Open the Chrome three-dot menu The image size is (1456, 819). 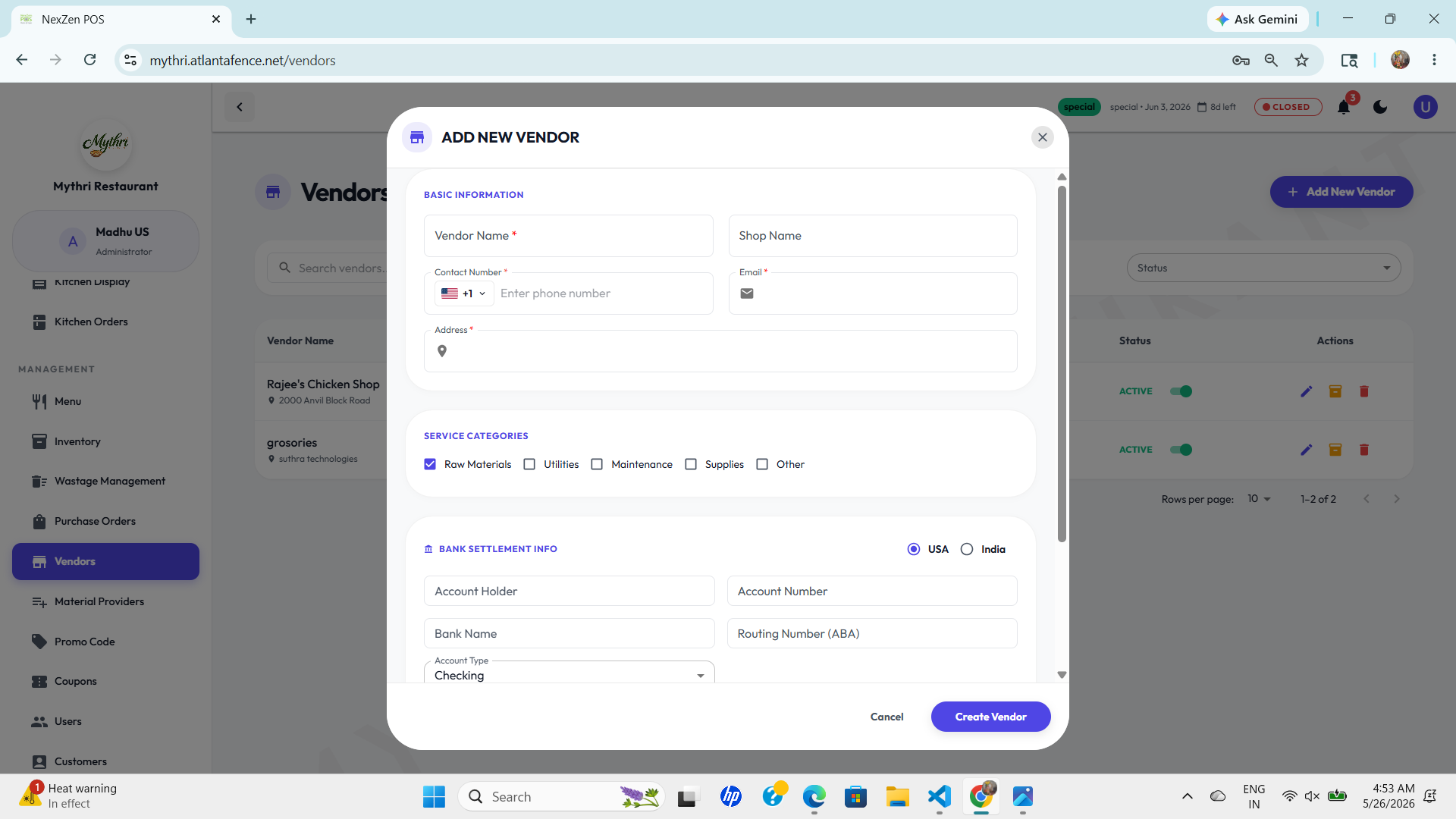point(1434,60)
